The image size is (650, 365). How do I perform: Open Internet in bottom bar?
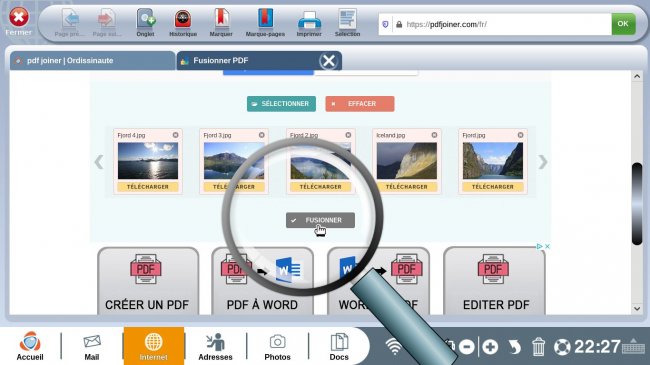point(154,346)
